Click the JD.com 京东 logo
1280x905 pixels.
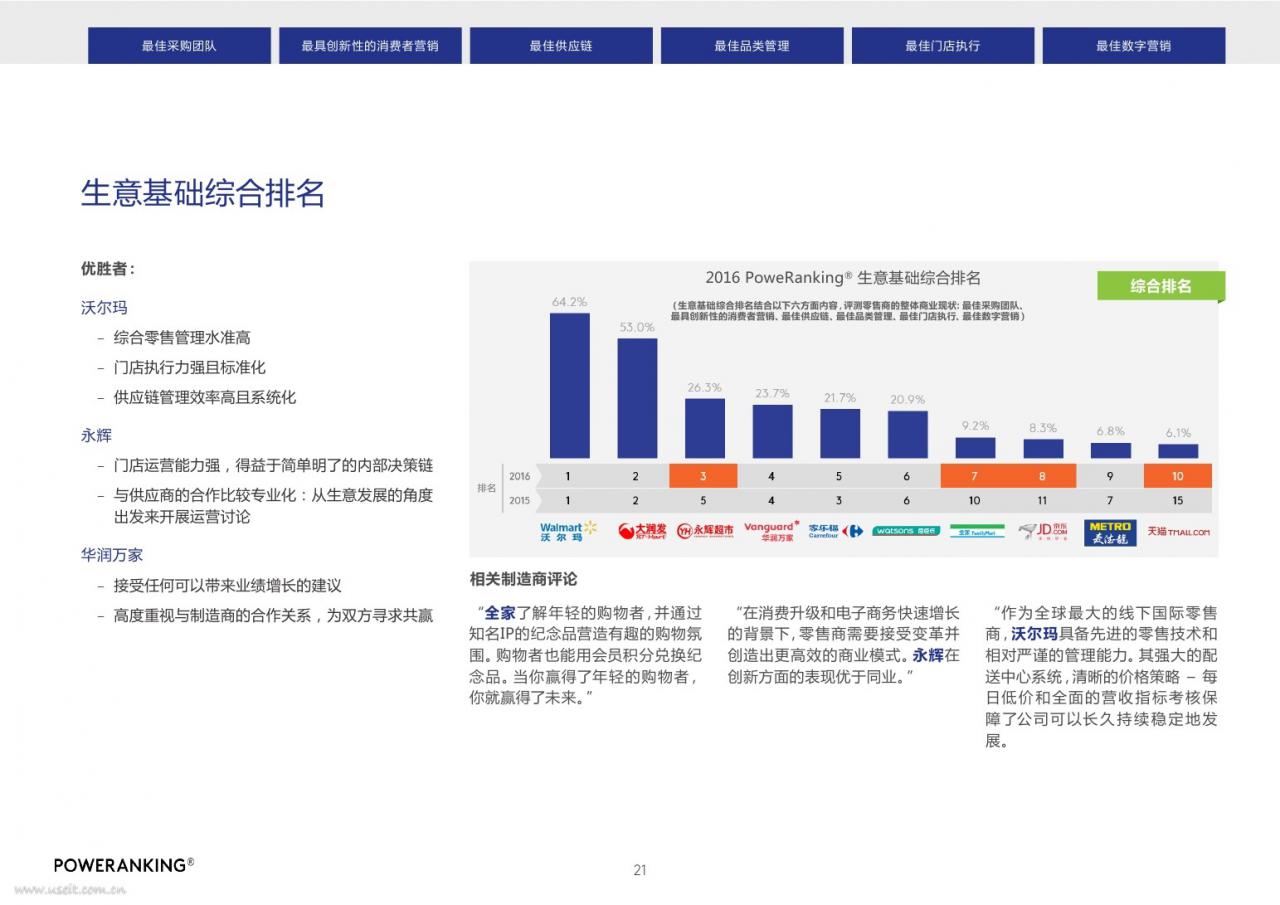point(1044,531)
